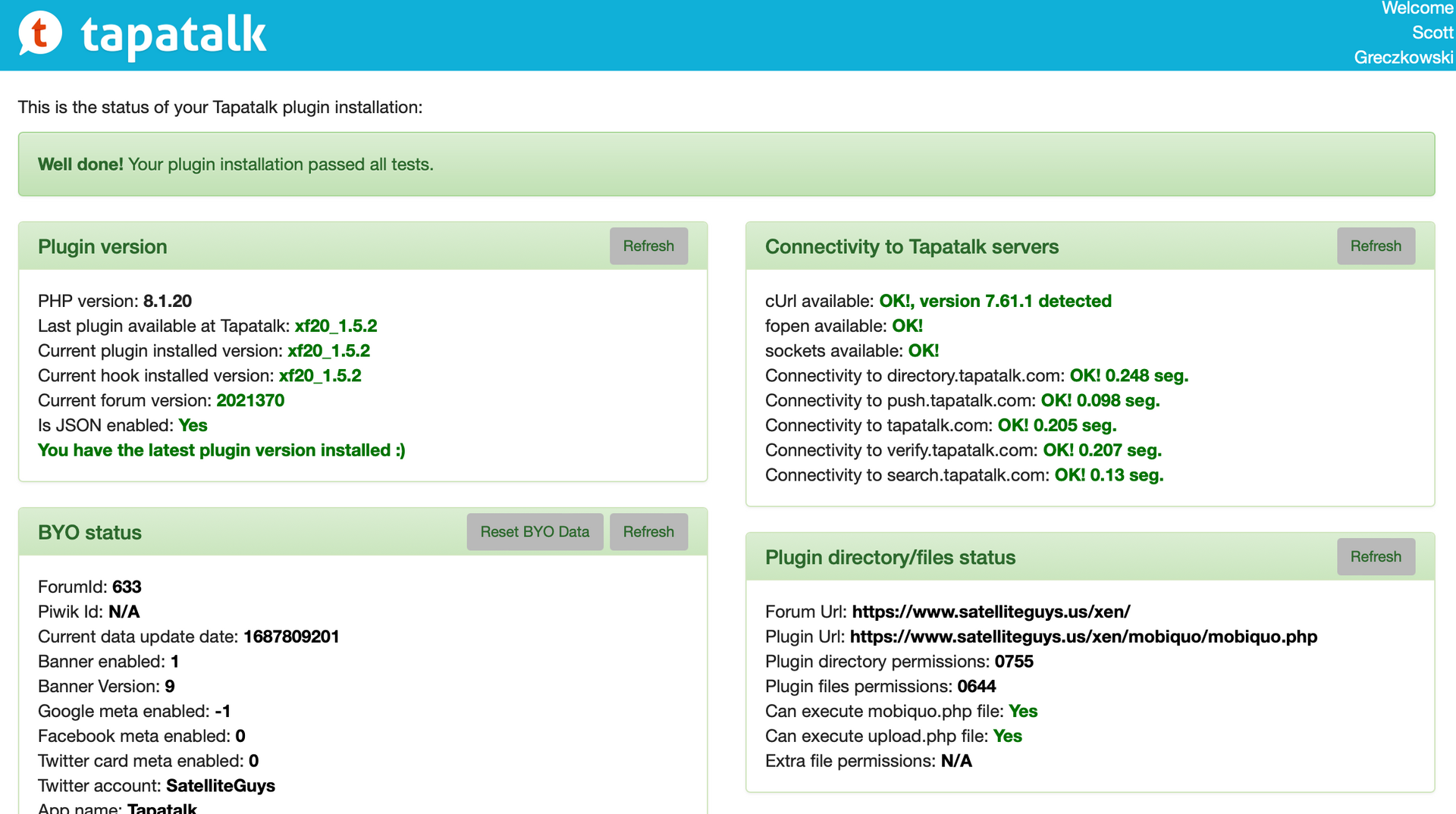
Task: Click the 'Banner Version: 9' line
Action: pos(106,687)
